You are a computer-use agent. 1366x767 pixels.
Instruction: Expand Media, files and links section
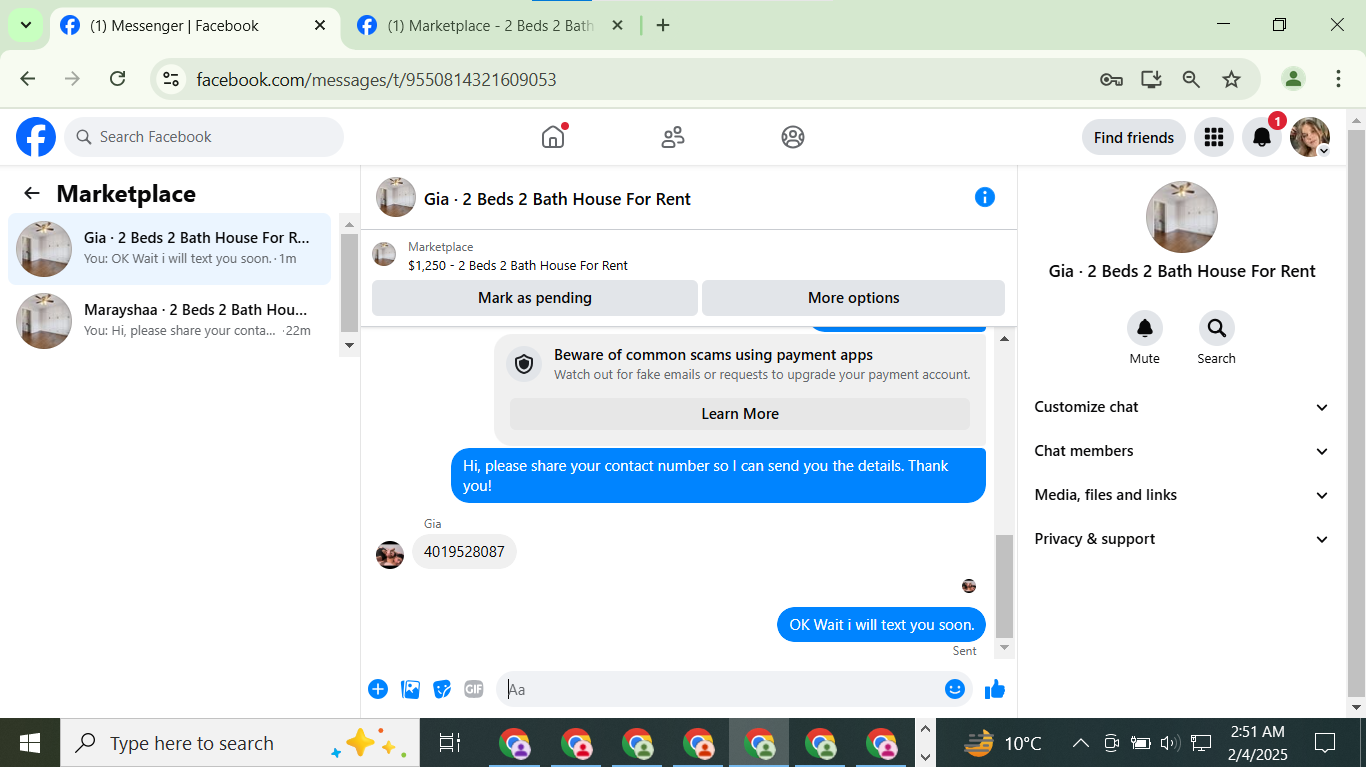point(1182,495)
